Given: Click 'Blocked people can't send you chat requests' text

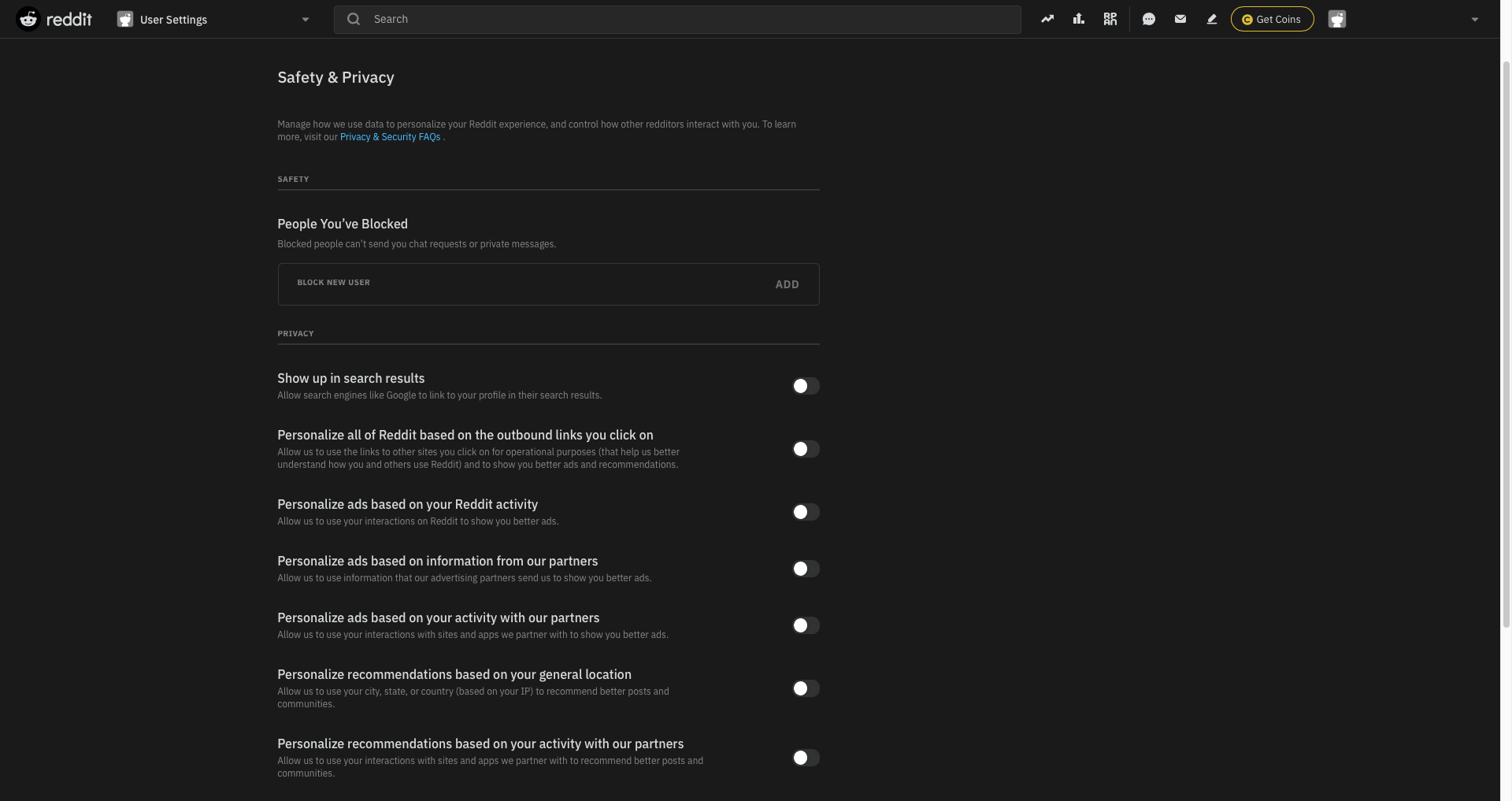Looking at the screenshot, I should pos(417,244).
